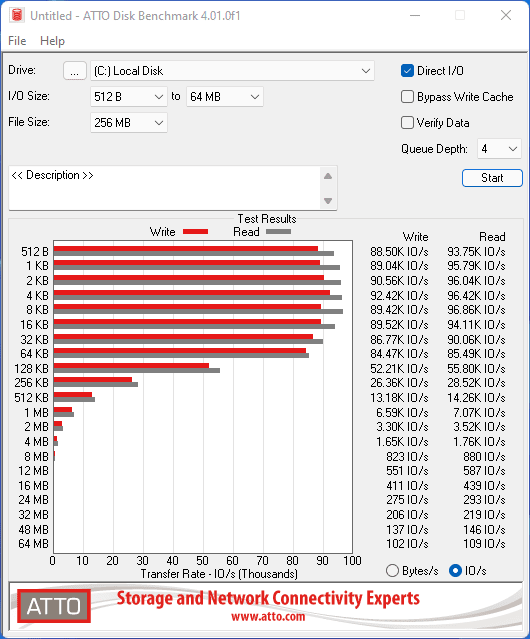Open the Queue Depth dropdown
Screen dimensions: 530x639
coord(499,149)
